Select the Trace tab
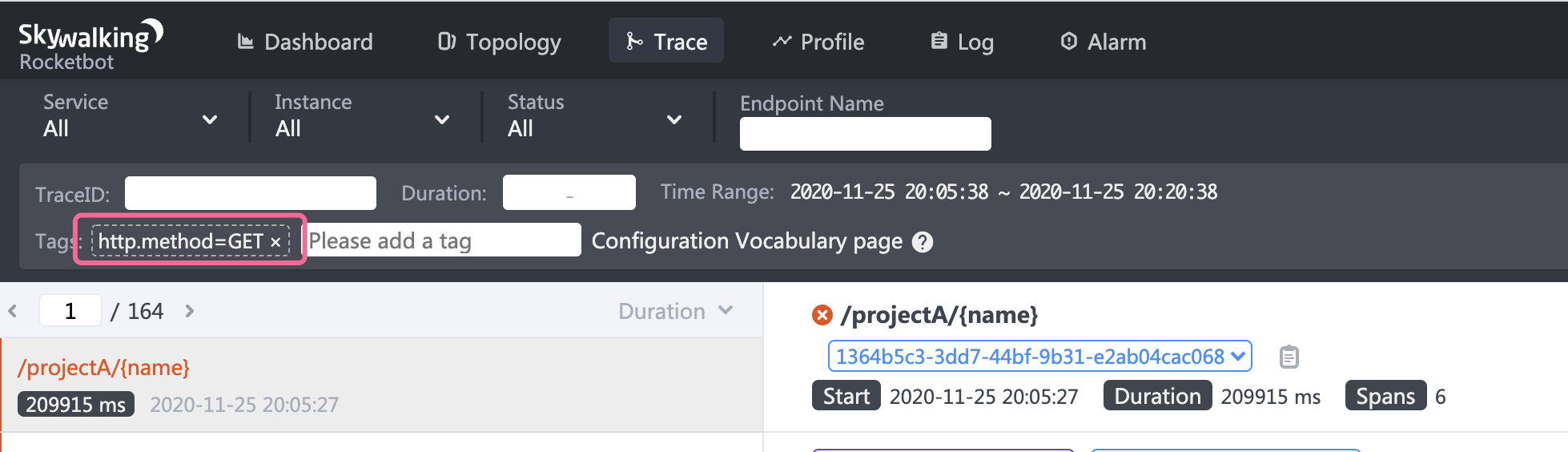The width and height of the screenshot is (1568, 452). tap(666, 41)
